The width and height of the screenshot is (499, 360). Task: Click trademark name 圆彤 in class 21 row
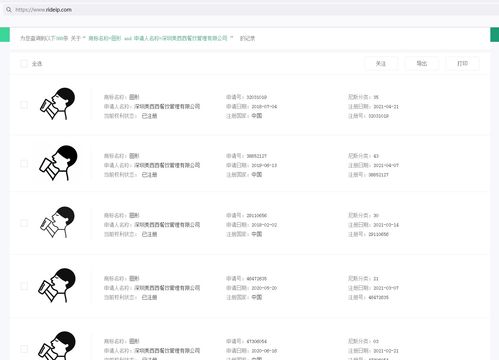[134, 278]
